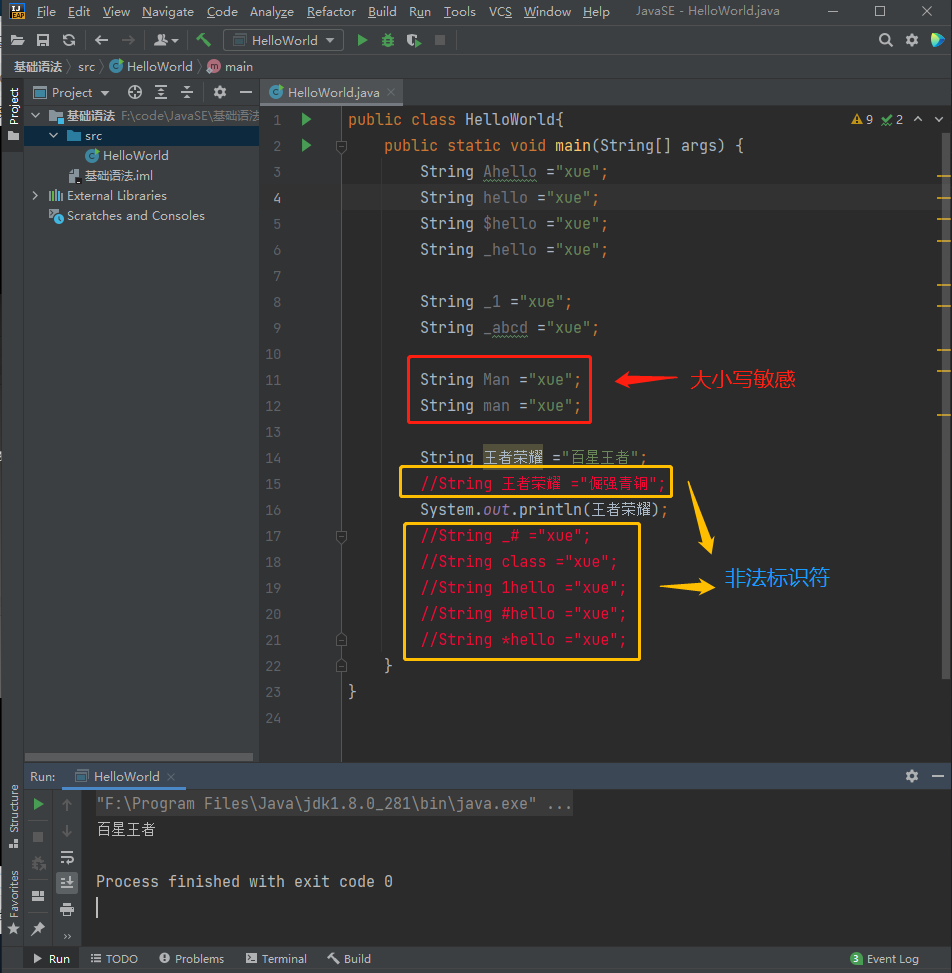Open the Terminal tool window

pos(276,959)
